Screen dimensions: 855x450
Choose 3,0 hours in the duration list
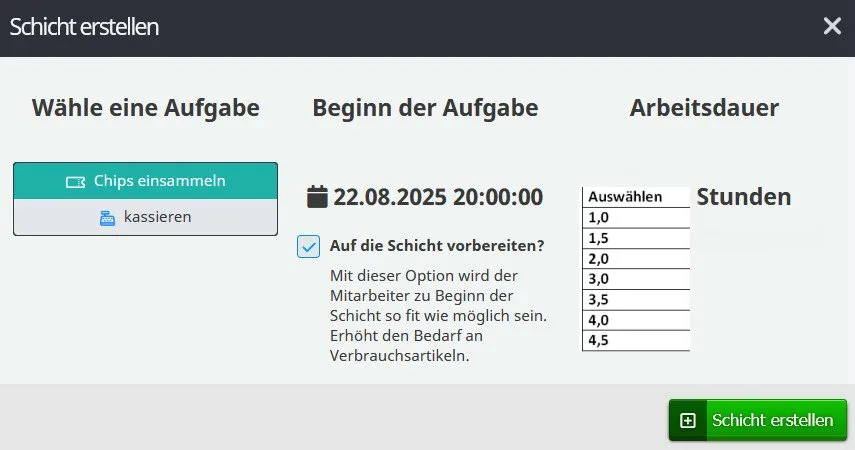pos(636,279)
